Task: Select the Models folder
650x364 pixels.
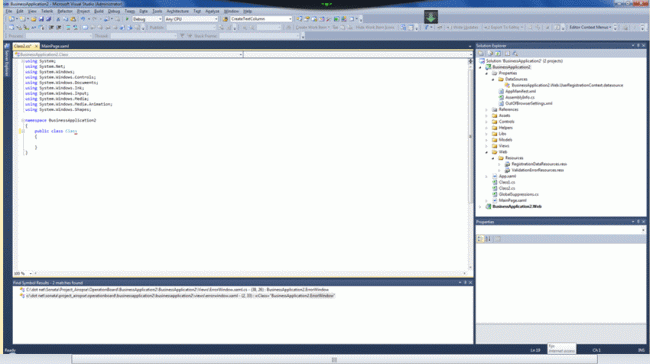Action: (505, 140)
